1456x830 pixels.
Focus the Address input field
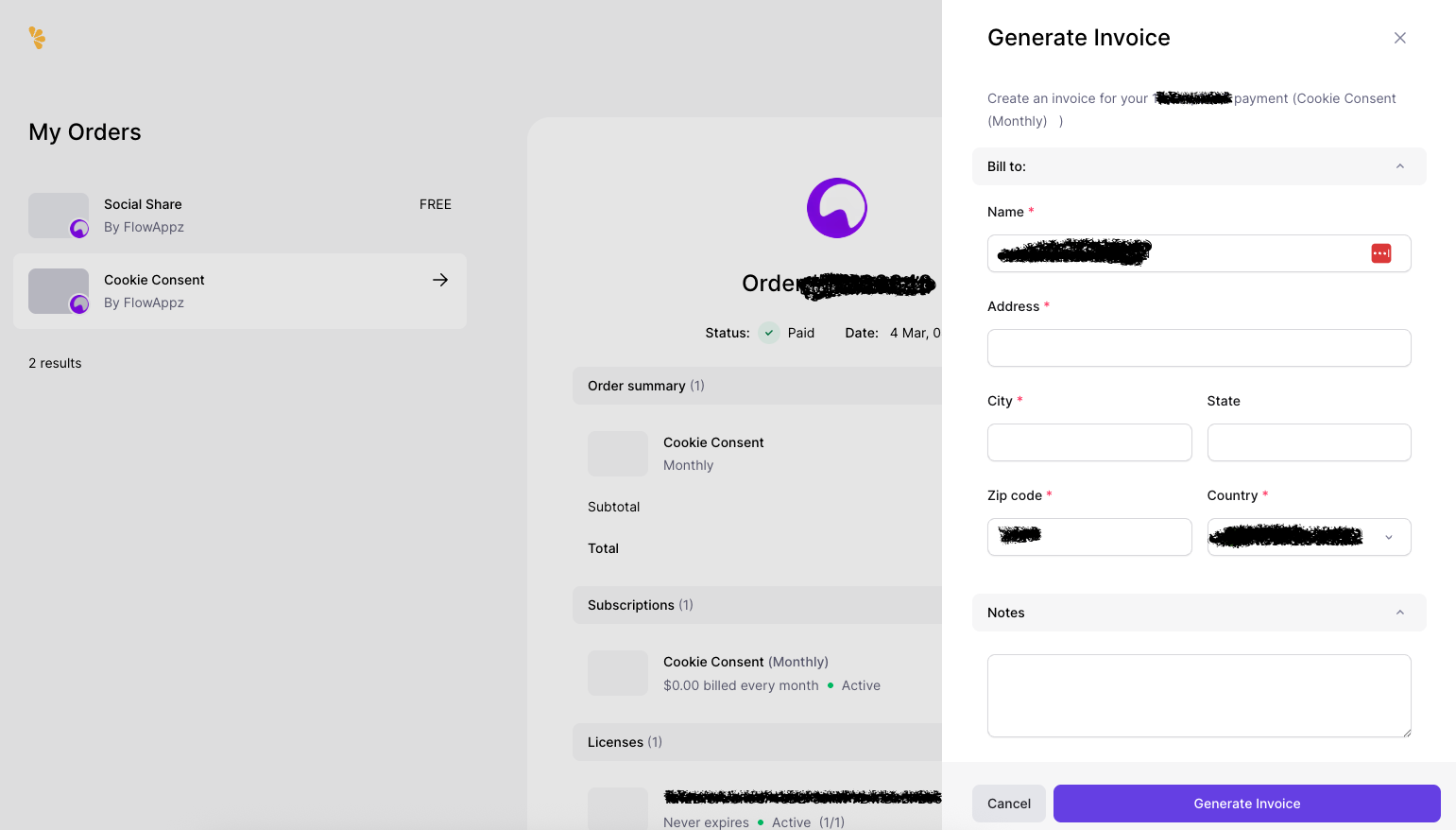[x=1198, y=348]
